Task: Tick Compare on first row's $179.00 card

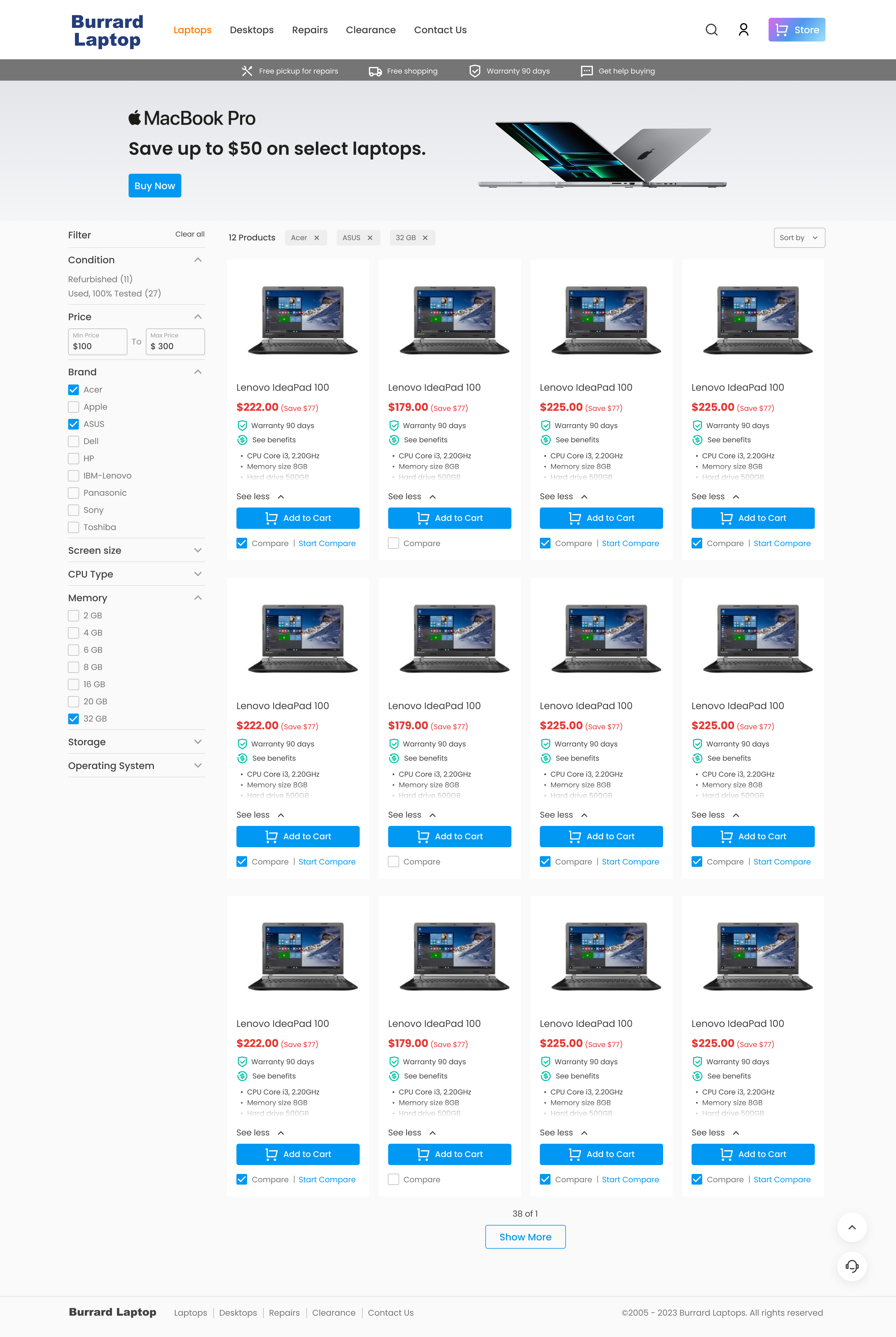Action: pos(393,543)
